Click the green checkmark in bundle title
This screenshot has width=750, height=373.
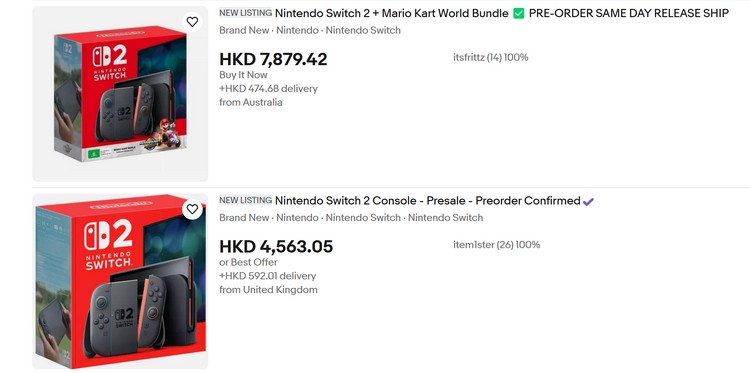click(518, 13)
